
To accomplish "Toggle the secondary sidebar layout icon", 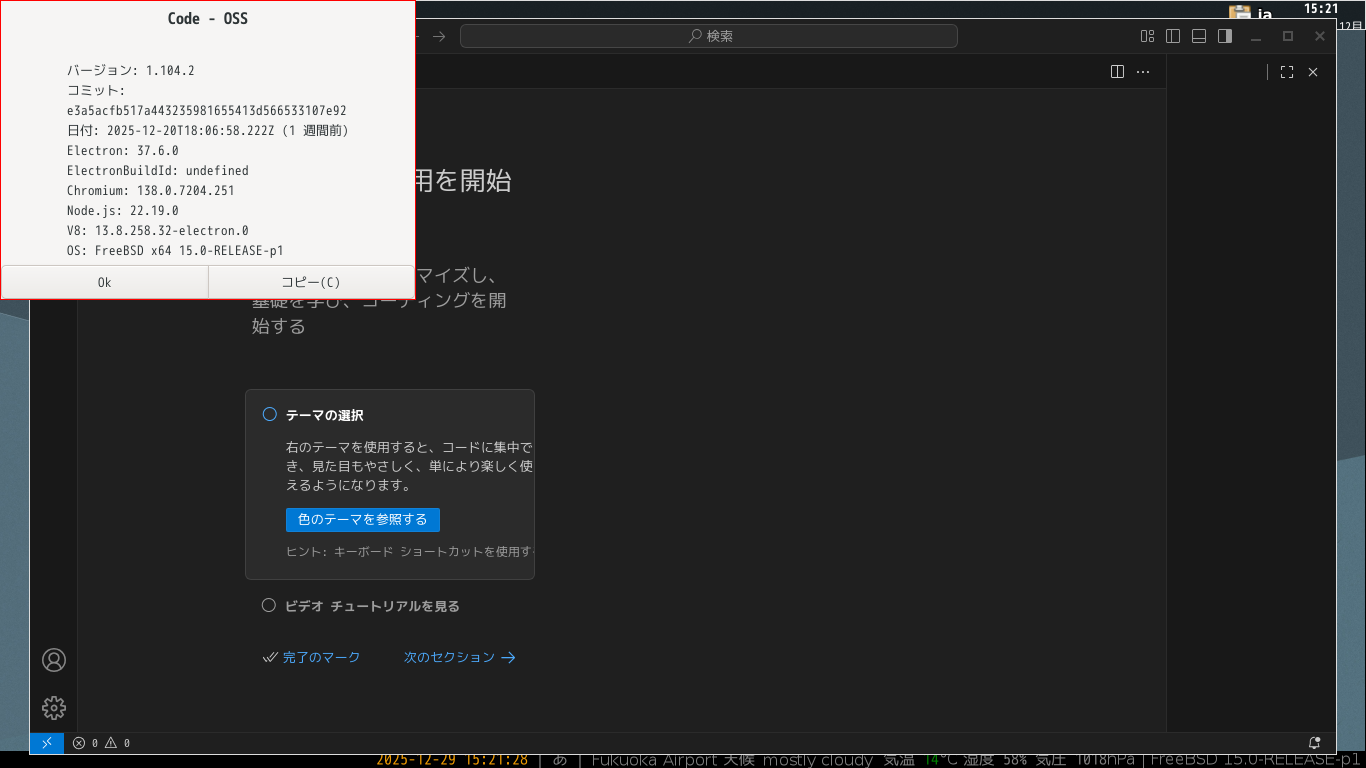I will click(x=1224, y=36).
